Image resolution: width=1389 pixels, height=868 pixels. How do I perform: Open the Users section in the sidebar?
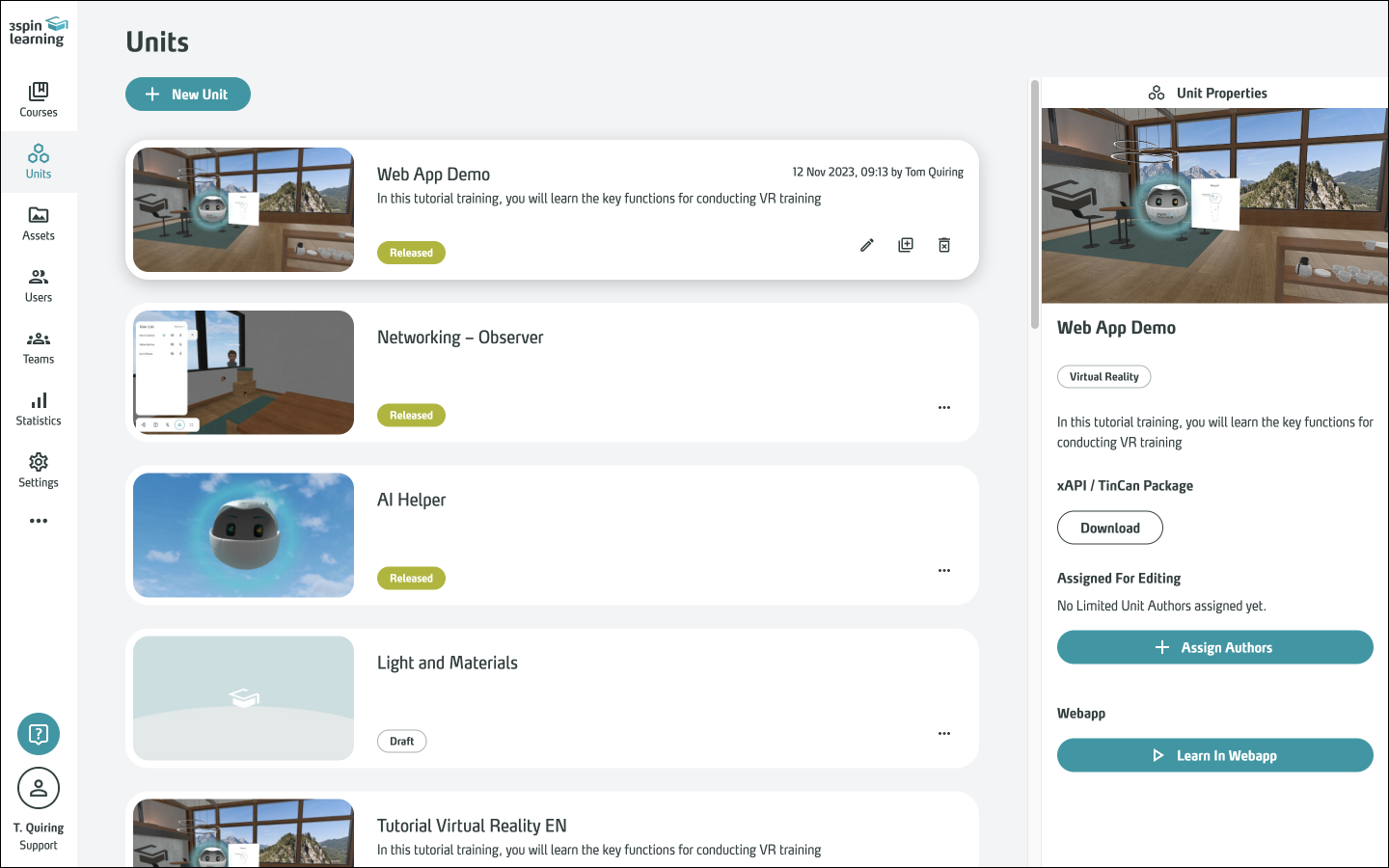(39, 285)
